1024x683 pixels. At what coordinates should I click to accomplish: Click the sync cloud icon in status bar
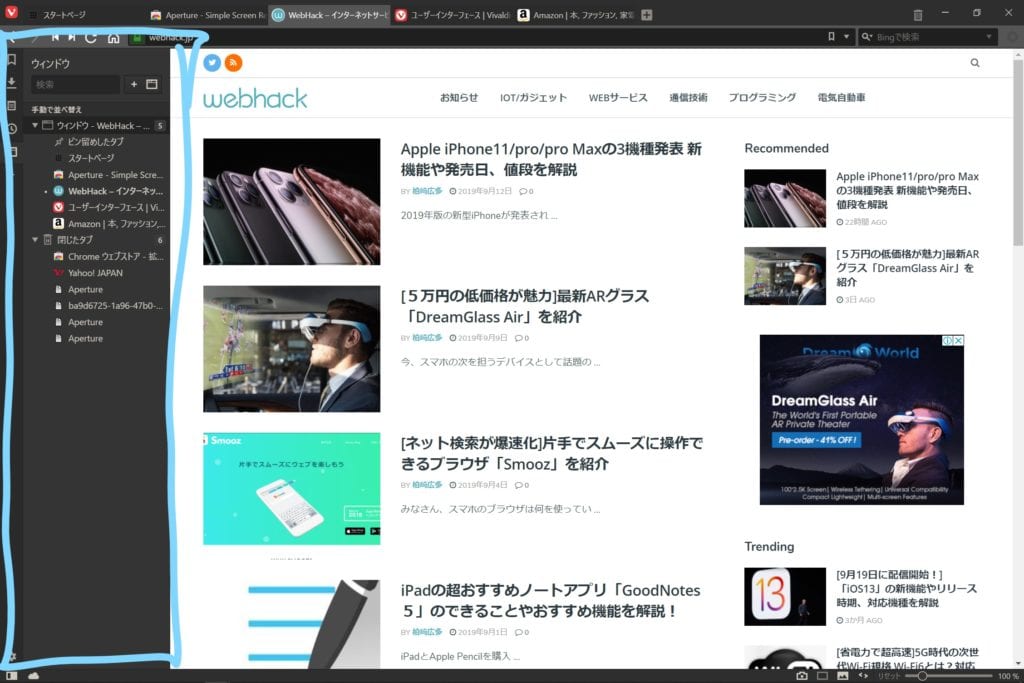[33, 676]
